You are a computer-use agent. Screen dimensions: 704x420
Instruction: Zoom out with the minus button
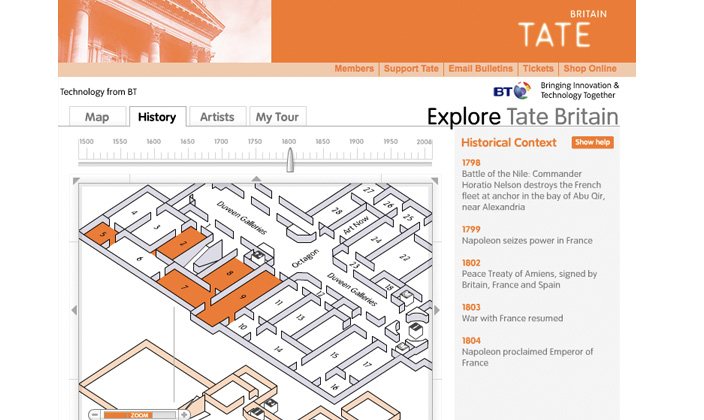click(94, 415)
